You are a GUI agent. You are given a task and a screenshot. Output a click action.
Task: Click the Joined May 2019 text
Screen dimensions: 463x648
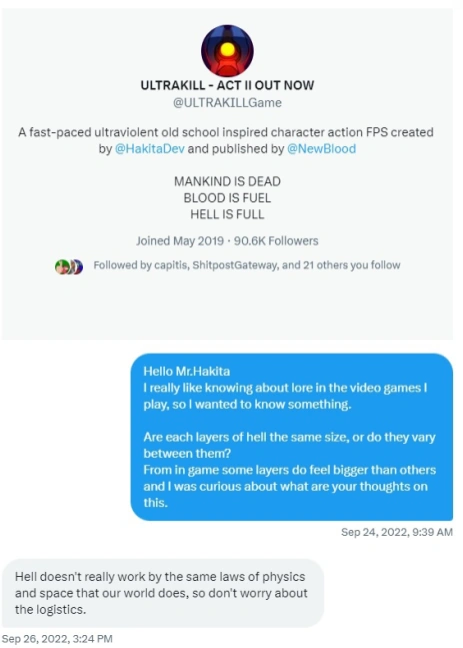(180, 241)
